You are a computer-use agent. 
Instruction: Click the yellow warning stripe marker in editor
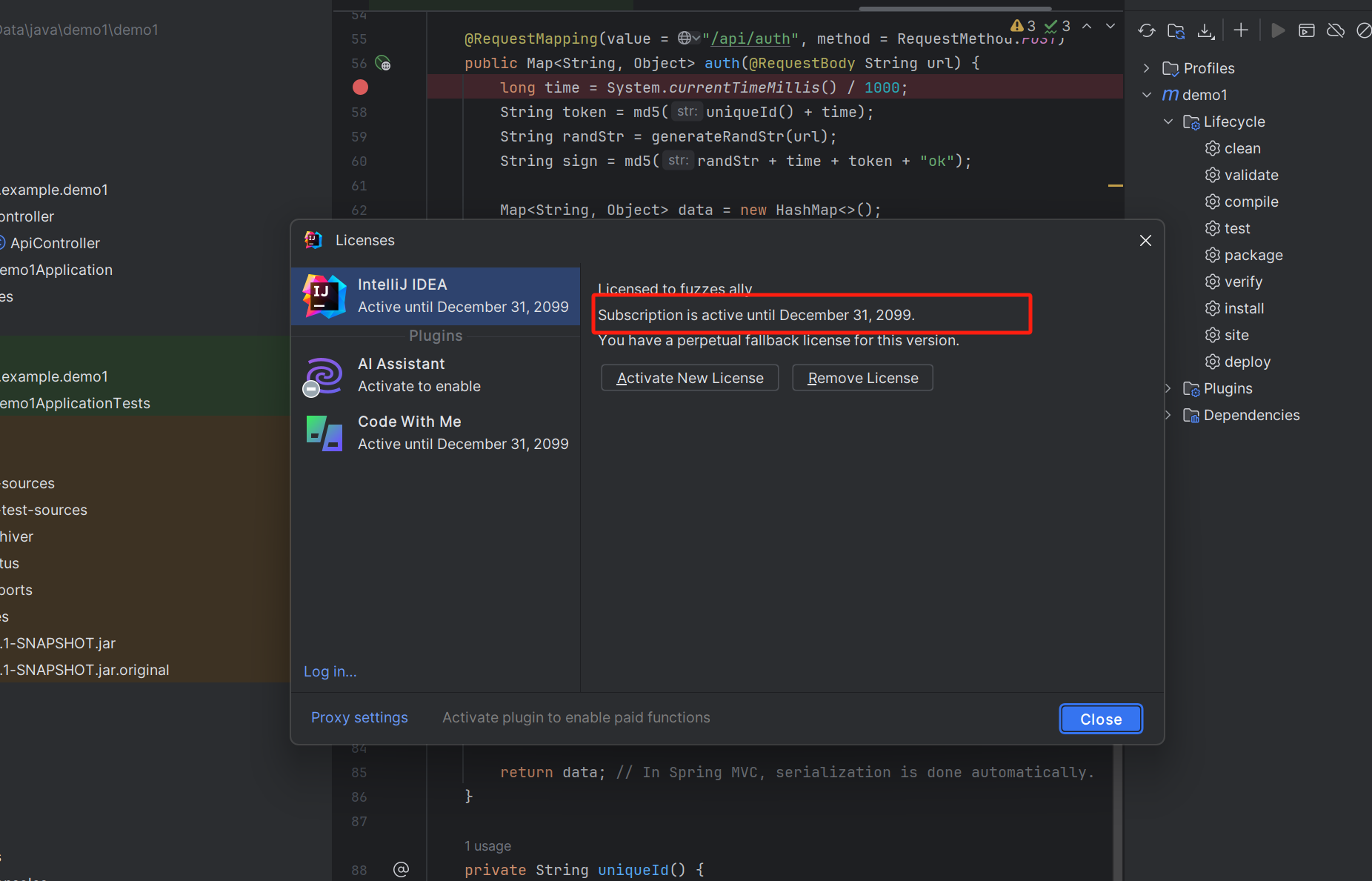(x=1116, y=185)
